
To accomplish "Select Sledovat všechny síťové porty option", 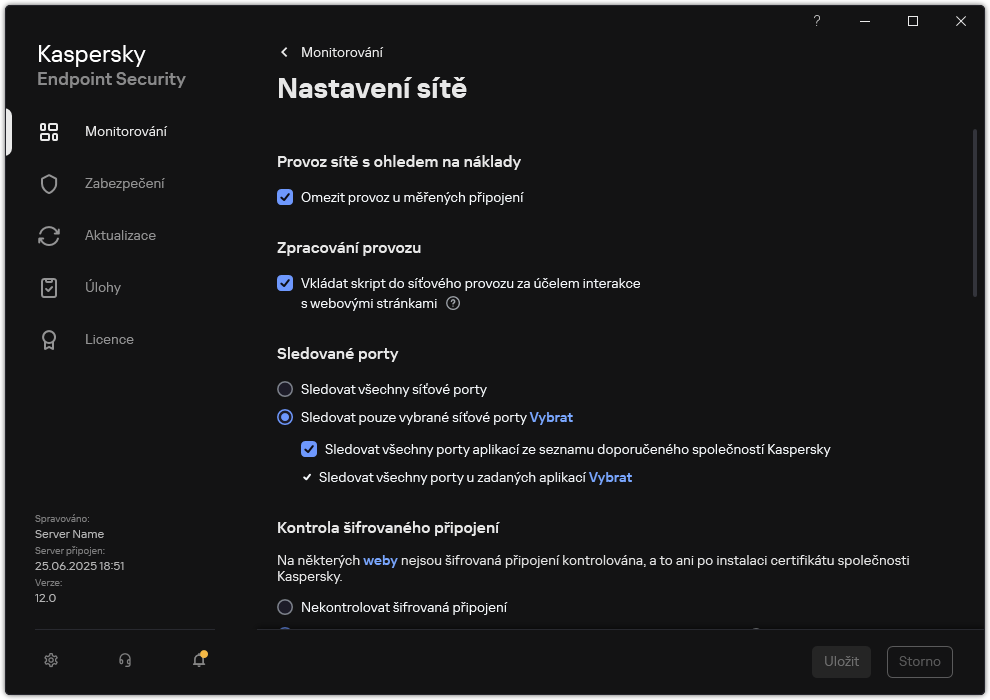I will click(x=285, y=389).
